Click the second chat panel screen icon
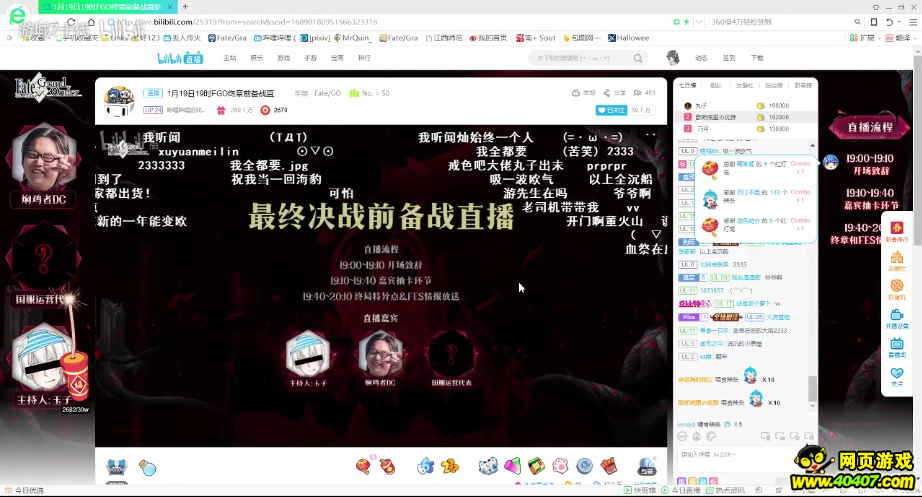922x497 pixels. coord(780,436)
